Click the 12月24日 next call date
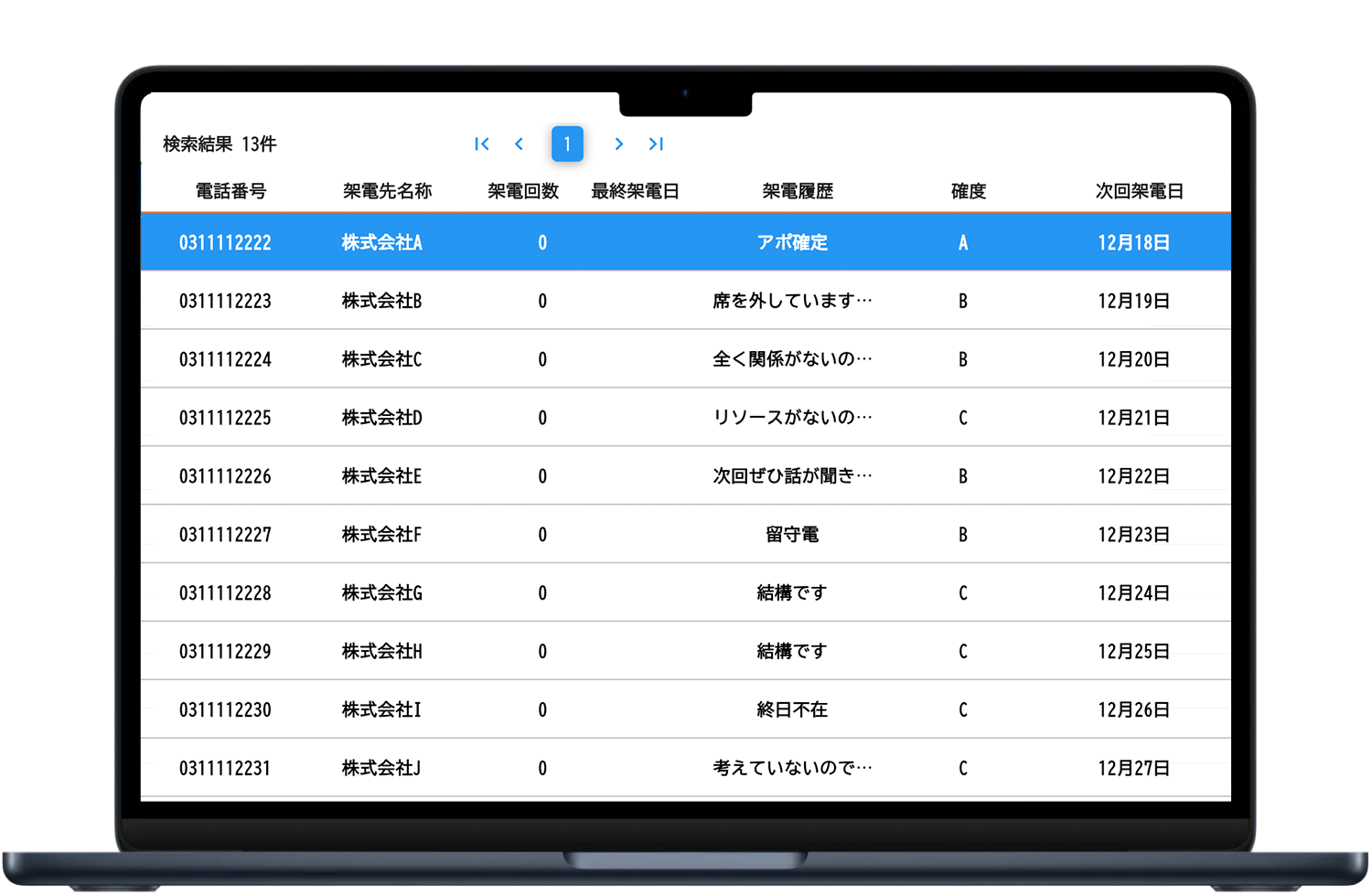The width and height of the screenshot is (1372, 895). (1133, 594)
